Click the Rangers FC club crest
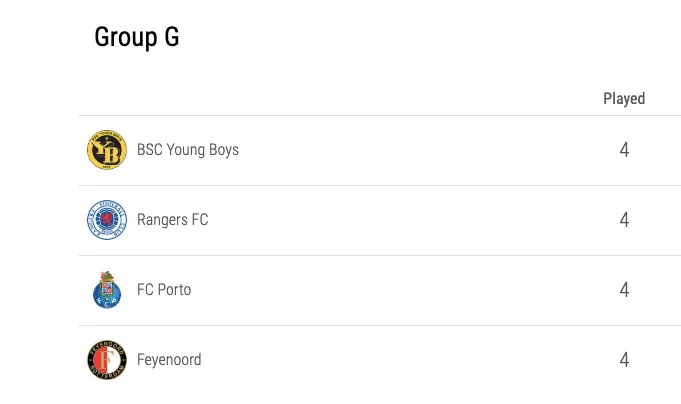Screen dimensions: 681x404 [x=107, y=220]
